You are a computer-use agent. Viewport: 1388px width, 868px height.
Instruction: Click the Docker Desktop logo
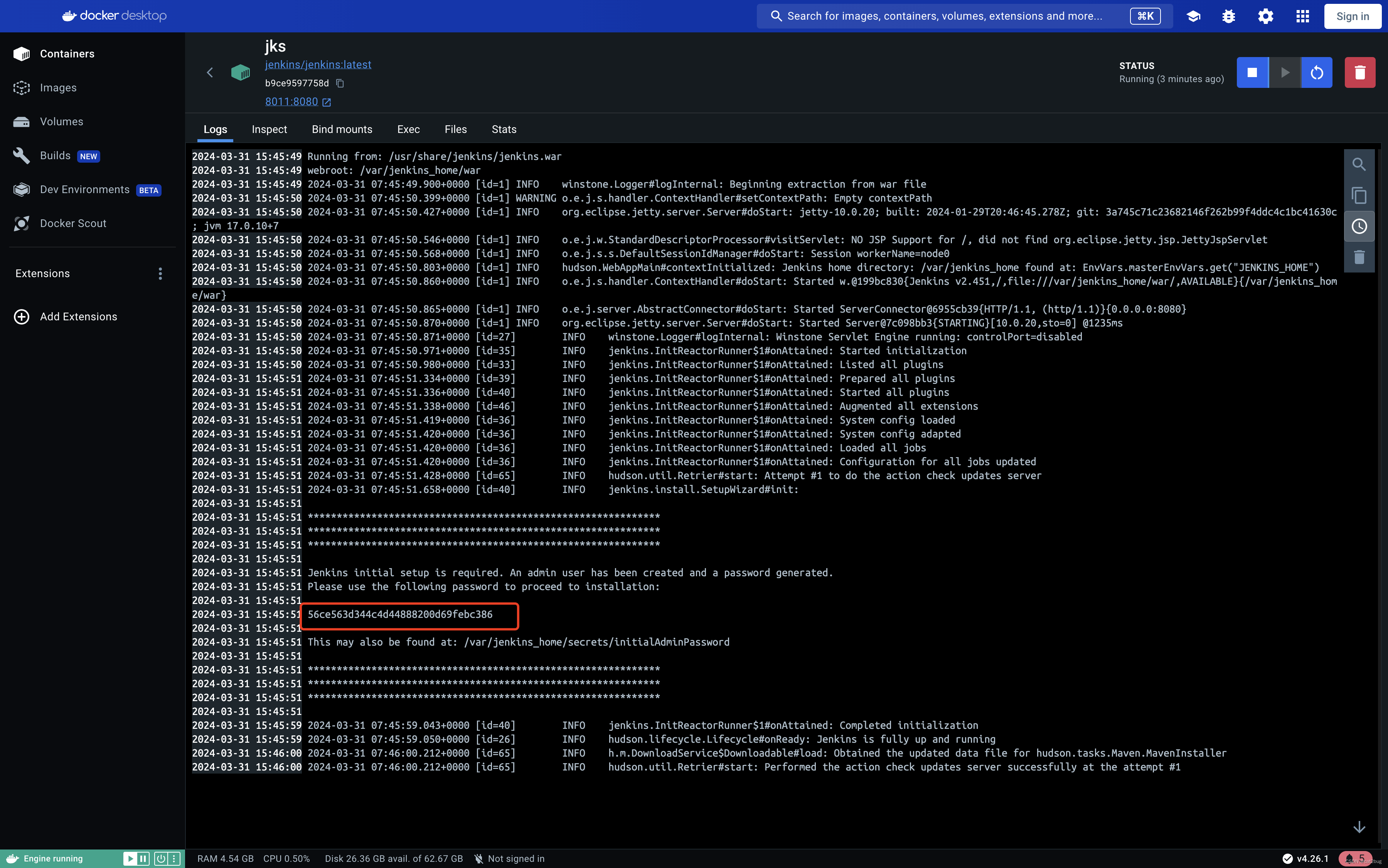[x=114, y=15]
